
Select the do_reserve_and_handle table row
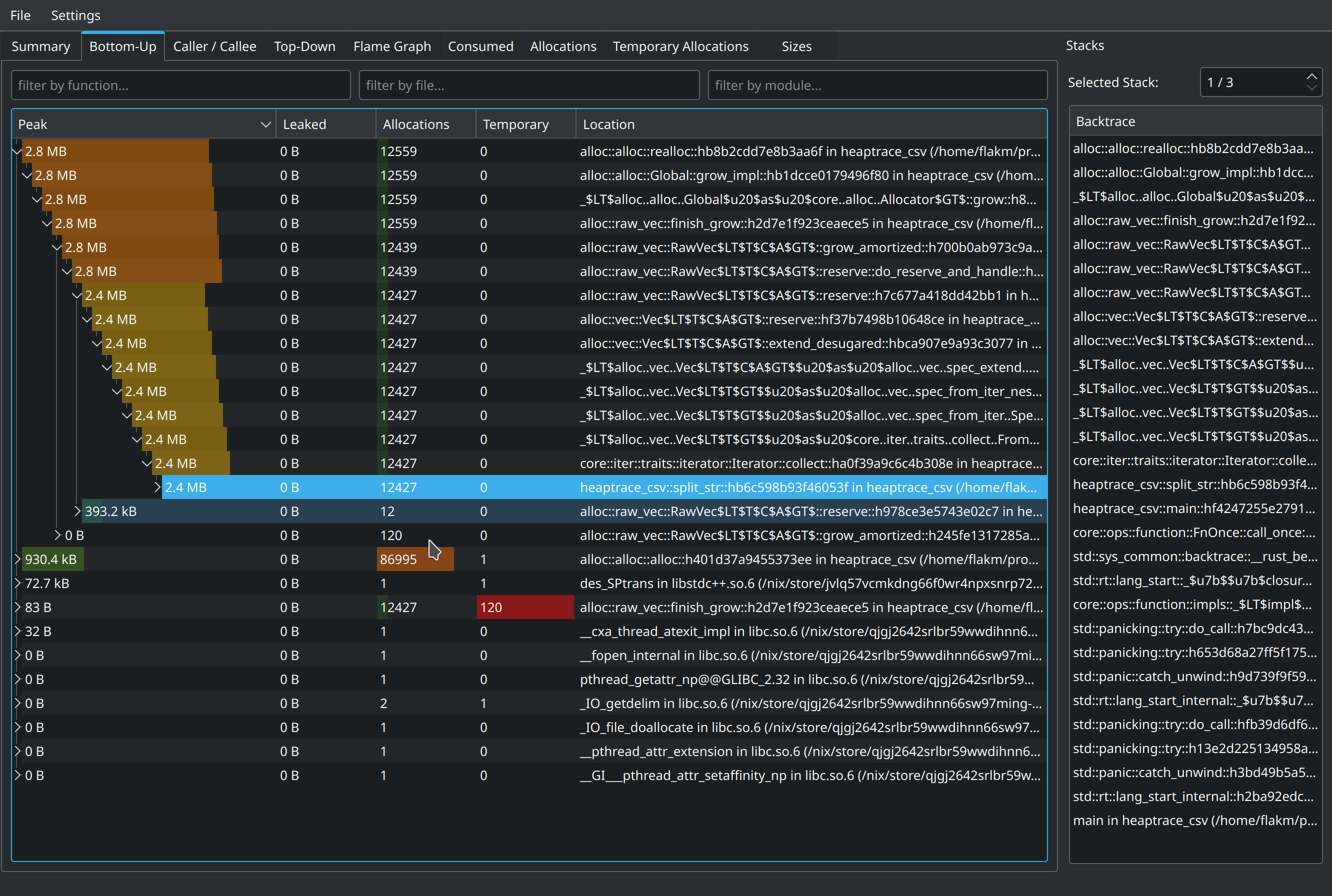pyautogui.click(x=529, y=271)
